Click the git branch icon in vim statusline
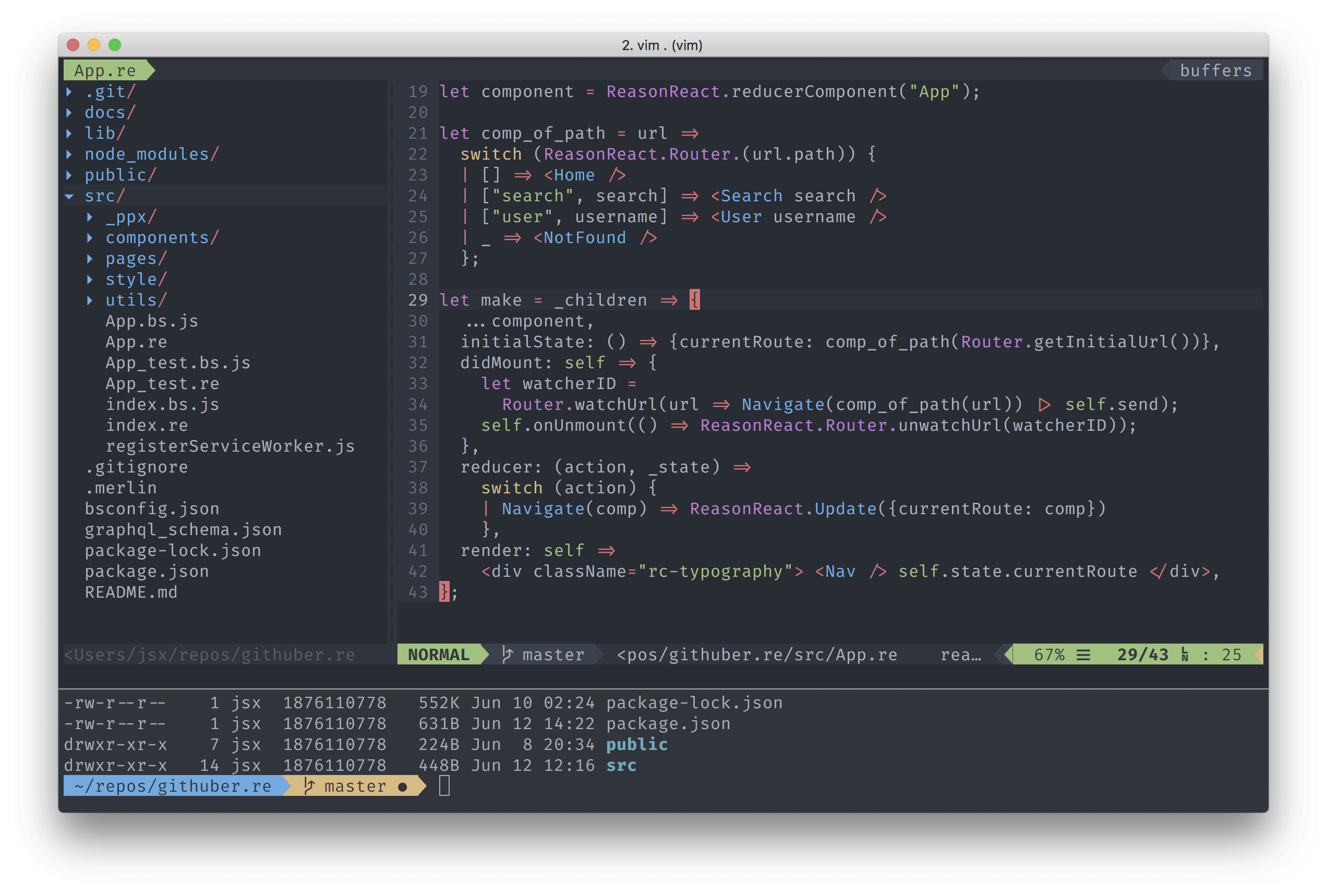 pyautogui.click(x=507, y=655)
